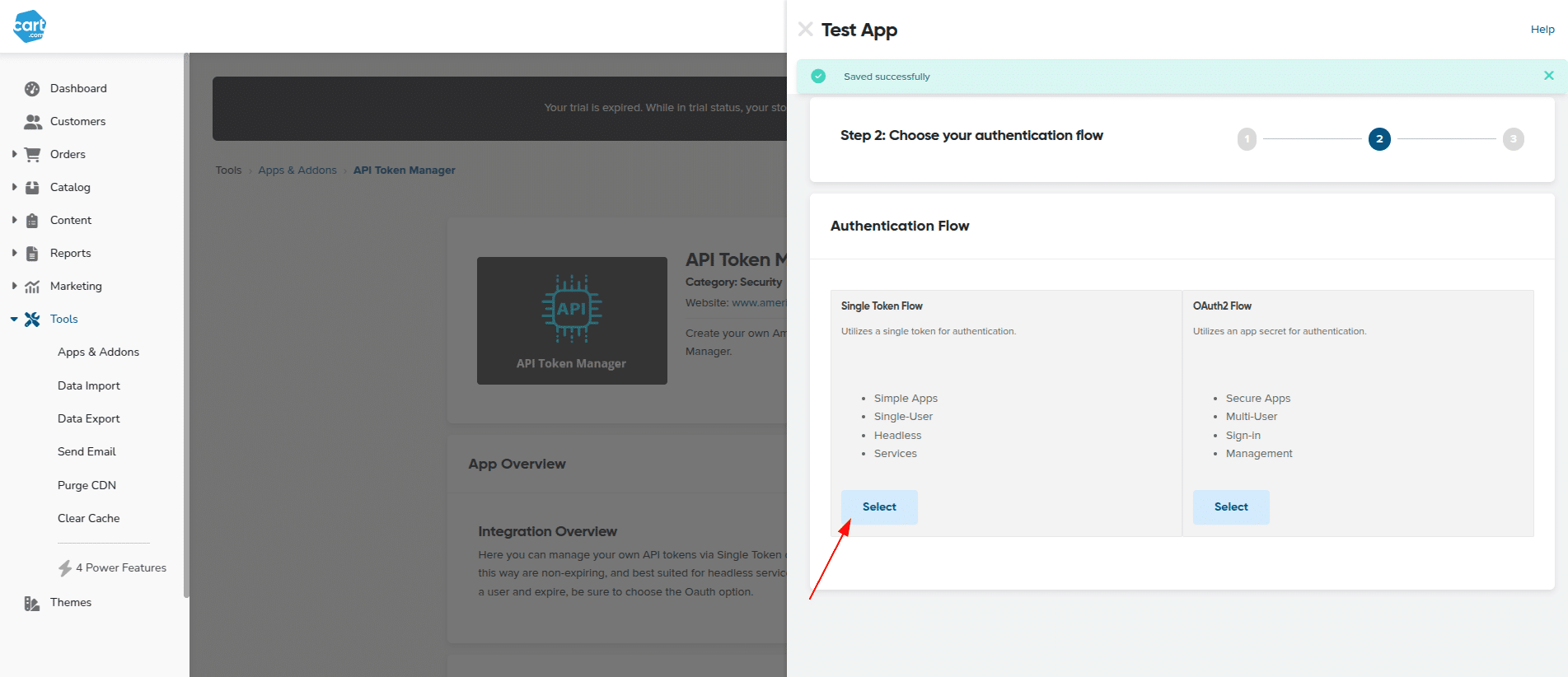Viewport: 1568px width, 677px height.
Task: Click the Tools breadcrumb
Action: click(x=228, y=170)
